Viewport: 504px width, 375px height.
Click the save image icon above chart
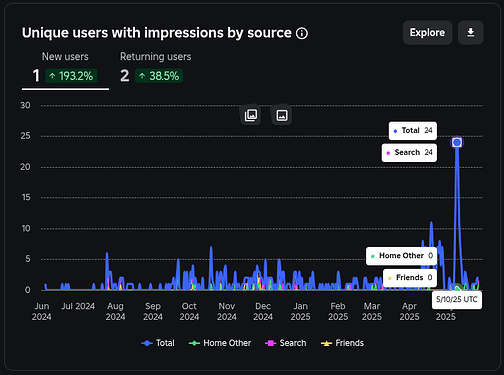point(282,115)
